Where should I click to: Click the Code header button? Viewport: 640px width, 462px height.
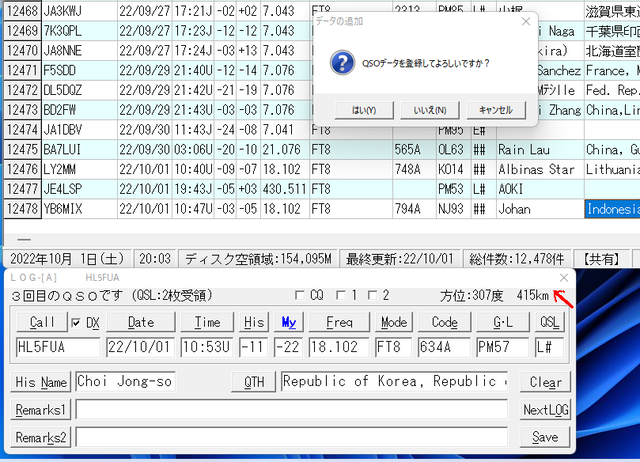pyautogui.click(x=444, y=322)
